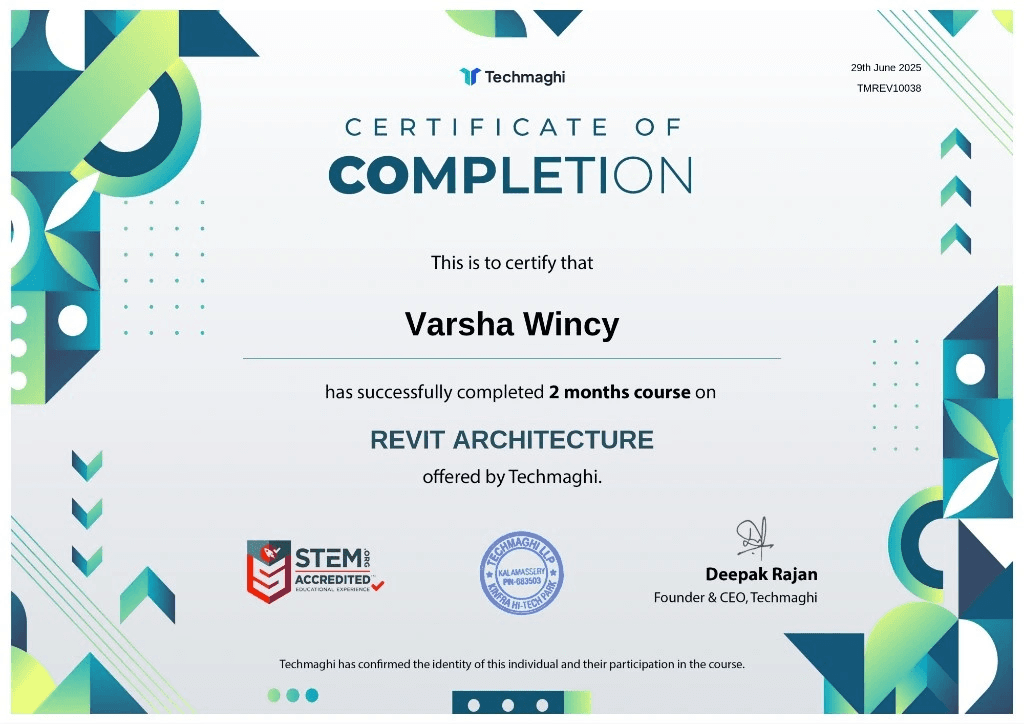
Task: Select the CERTIFICATE OF COMPLETION heading
Action: [x=512, y=150]
